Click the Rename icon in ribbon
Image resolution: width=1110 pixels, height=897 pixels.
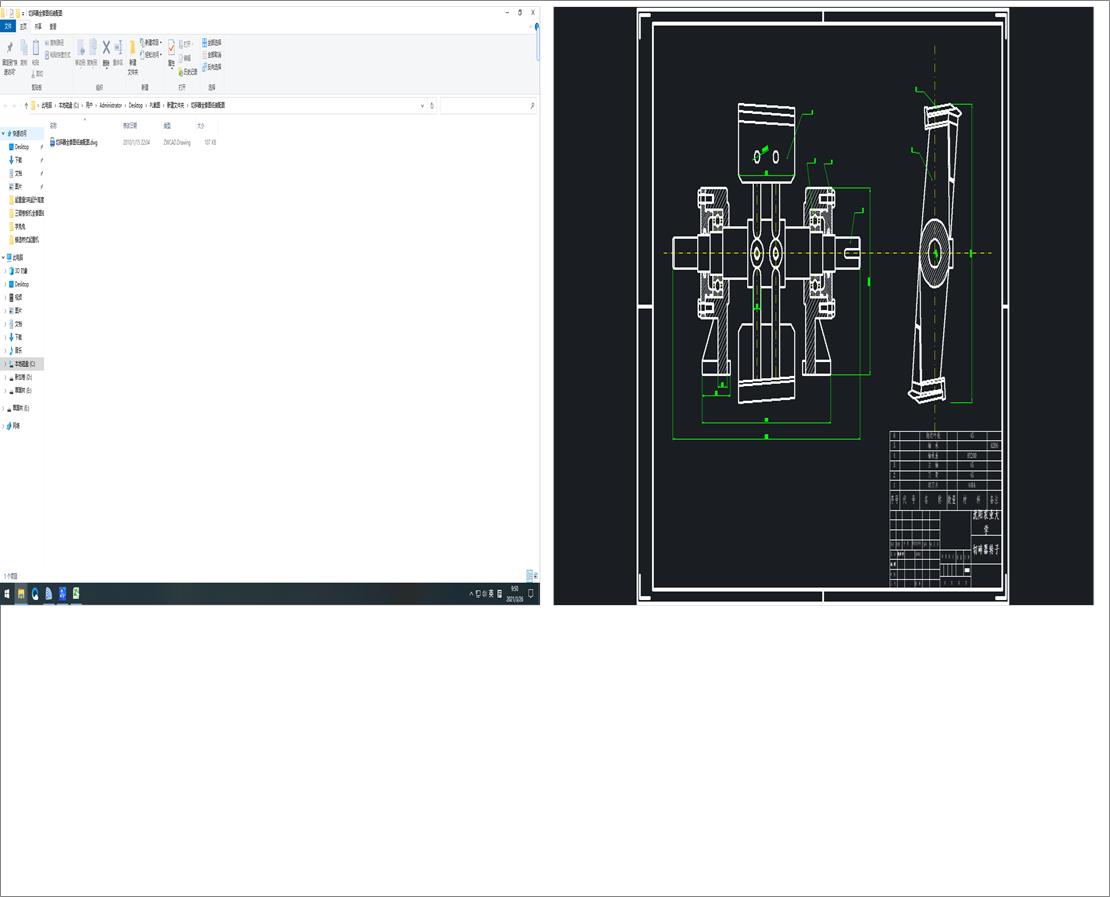[x=118, y=48]
